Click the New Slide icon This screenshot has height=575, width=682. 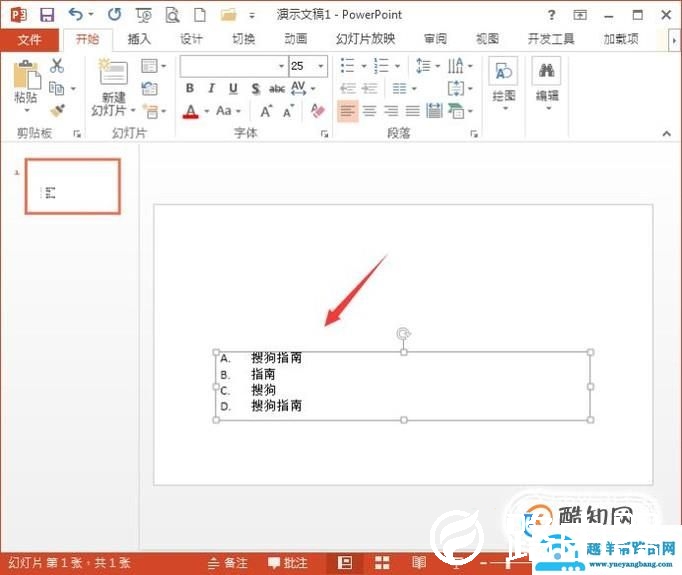[113, 71]
